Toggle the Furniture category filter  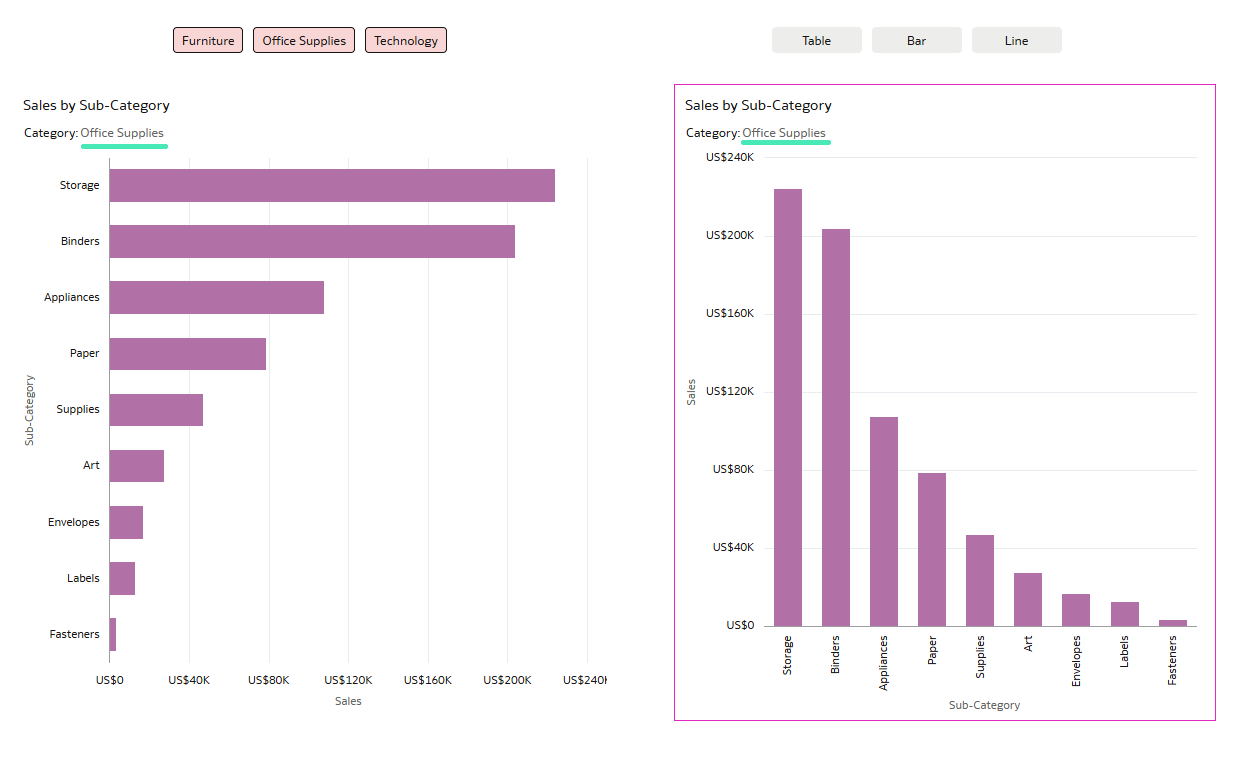[x=208, y=41]
